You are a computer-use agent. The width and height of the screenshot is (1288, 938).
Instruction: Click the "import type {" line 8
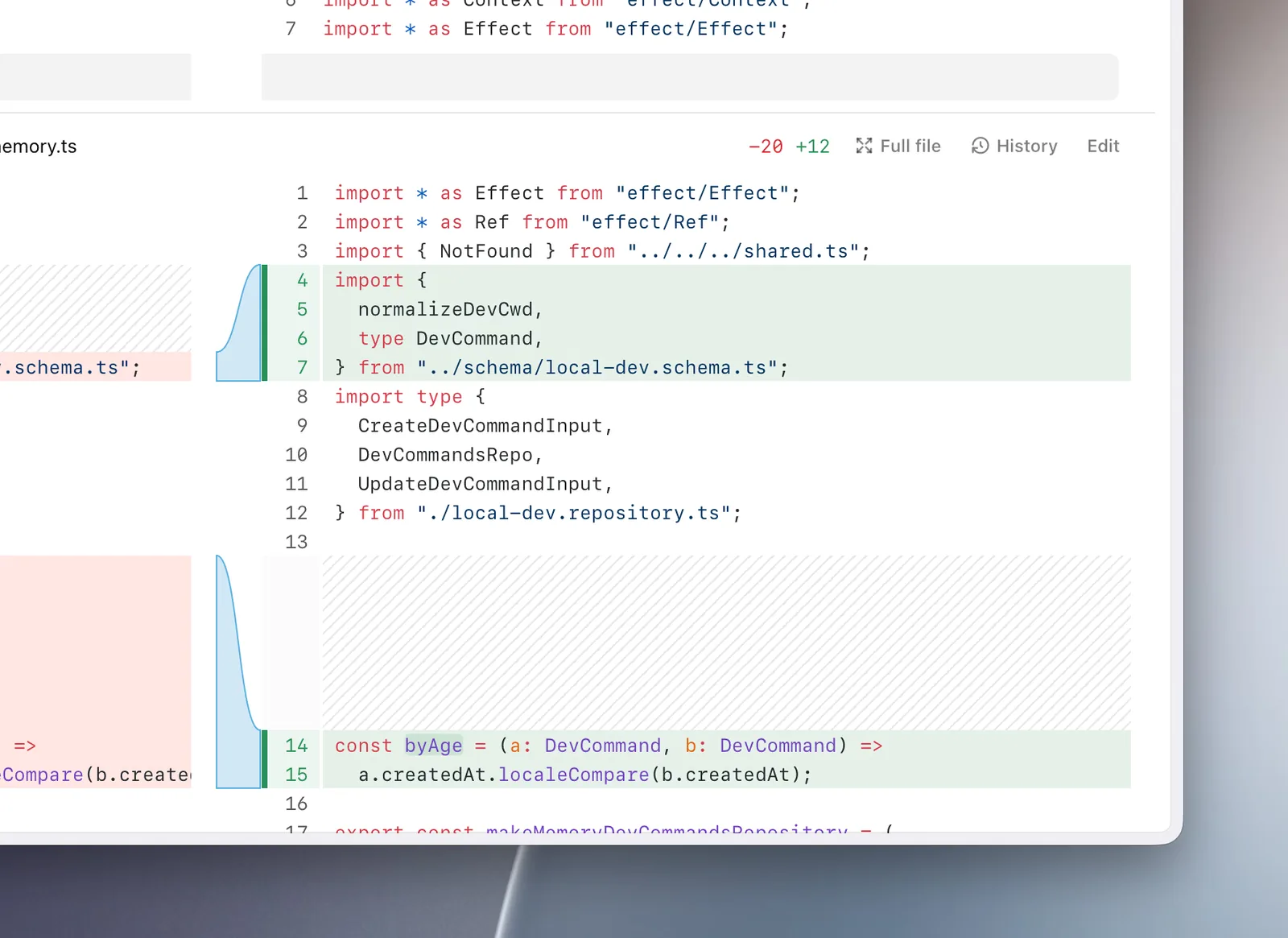tap(410, 397)
